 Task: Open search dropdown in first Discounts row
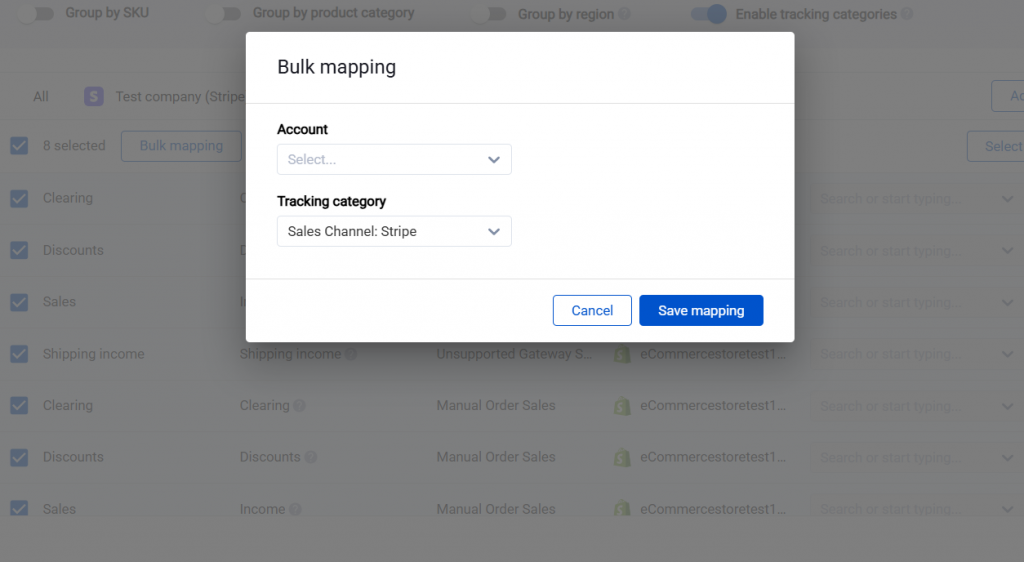click(917, 251)
